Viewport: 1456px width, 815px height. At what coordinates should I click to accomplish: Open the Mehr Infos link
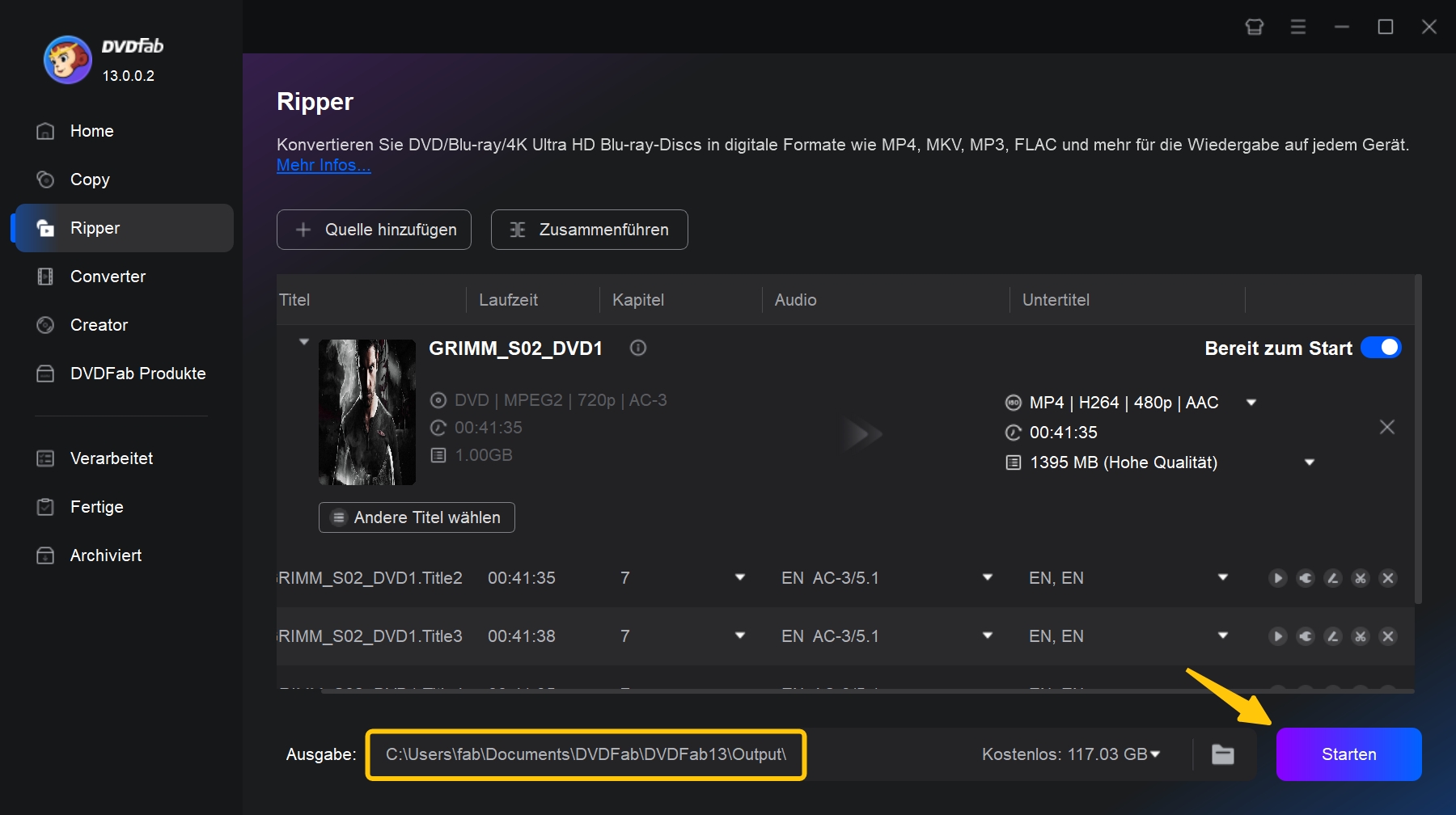click(324, 165)
